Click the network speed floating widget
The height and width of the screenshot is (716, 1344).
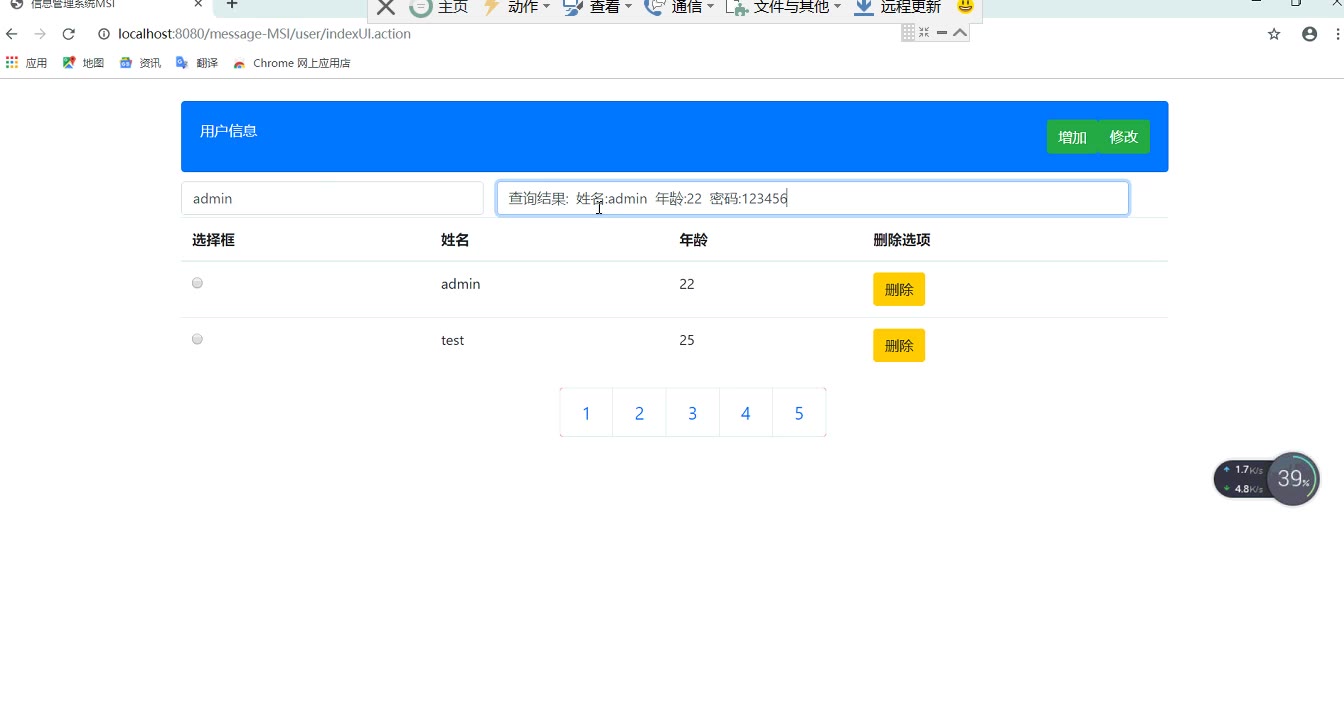tap(1267, 479)
